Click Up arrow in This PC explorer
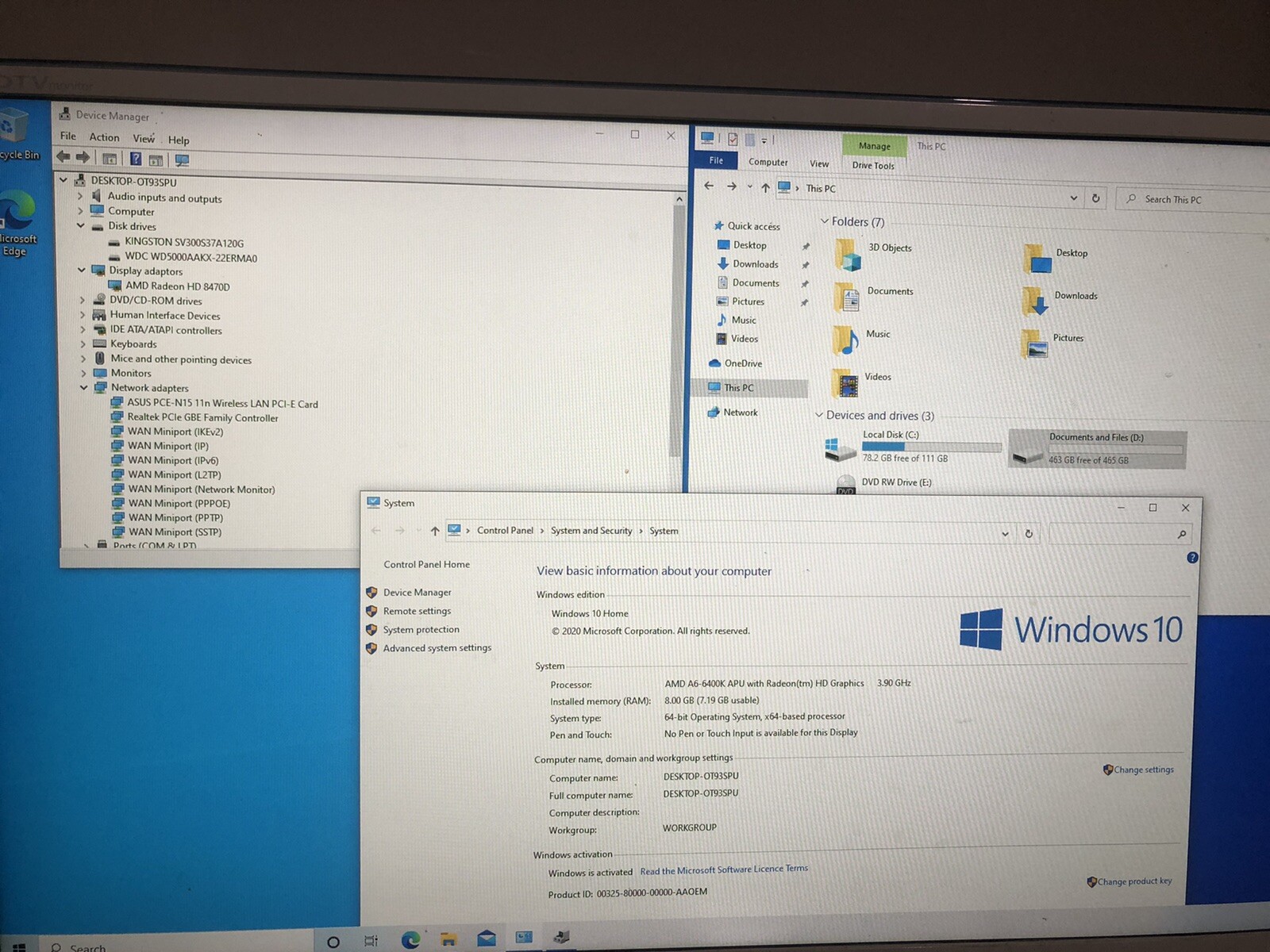Viewport: 1270px width, 952px height. 765,187
